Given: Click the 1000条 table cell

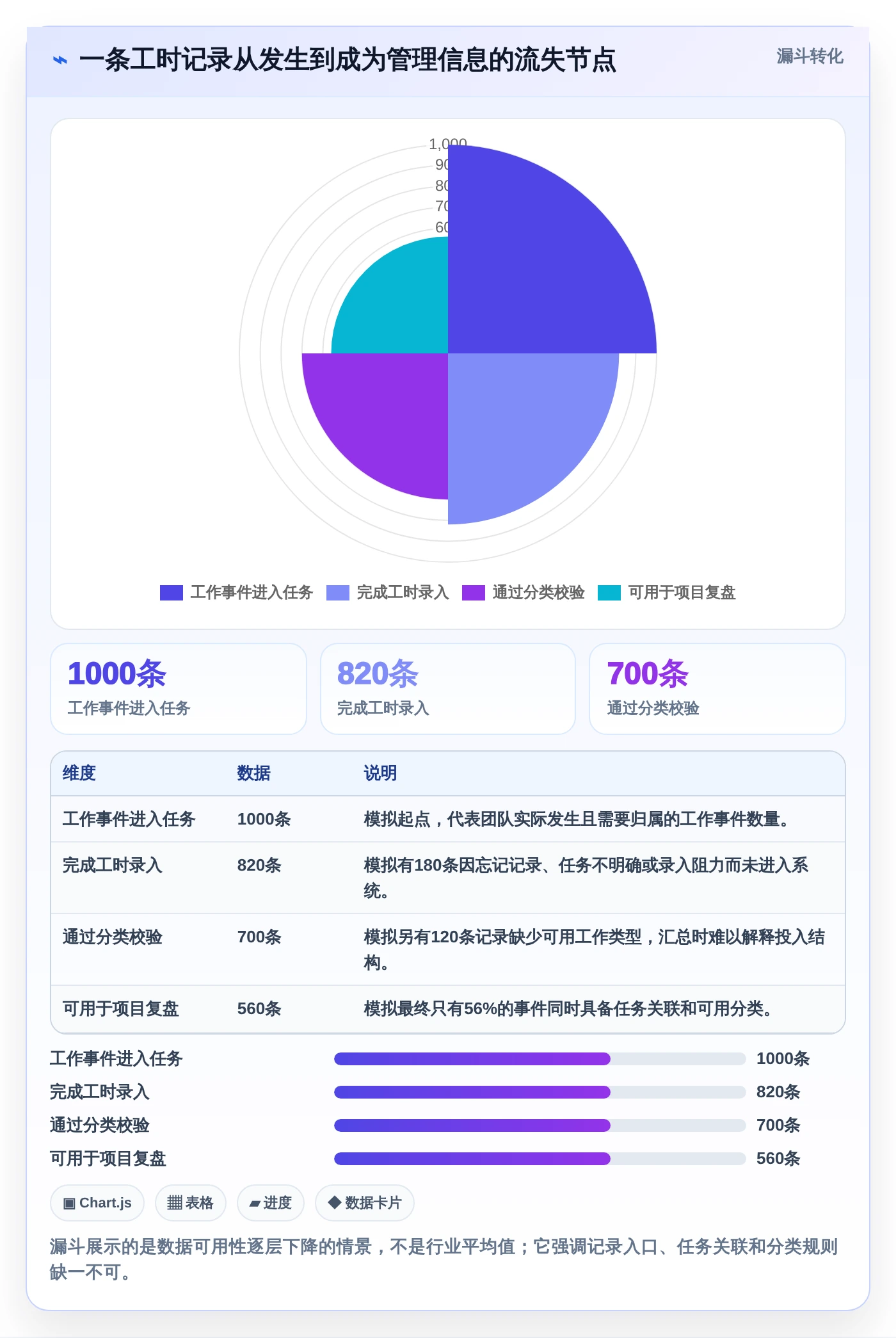Looking at the screenshot, I should (x=264, y=819).
